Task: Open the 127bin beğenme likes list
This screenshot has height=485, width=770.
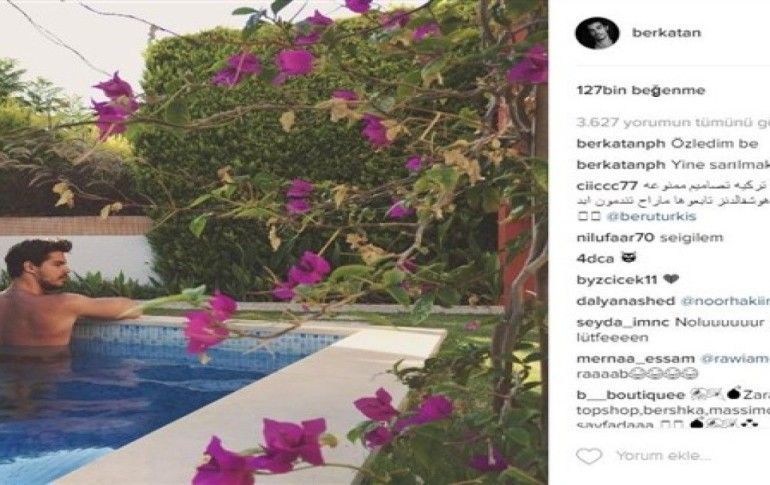Action: 641,90
